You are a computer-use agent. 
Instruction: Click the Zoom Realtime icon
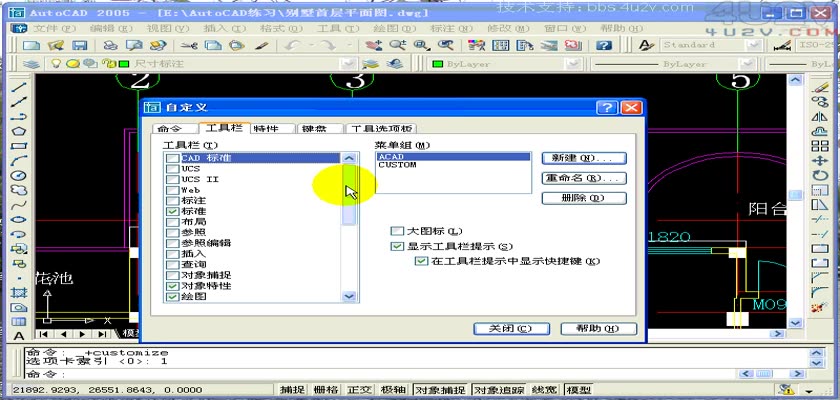[398, 46]
